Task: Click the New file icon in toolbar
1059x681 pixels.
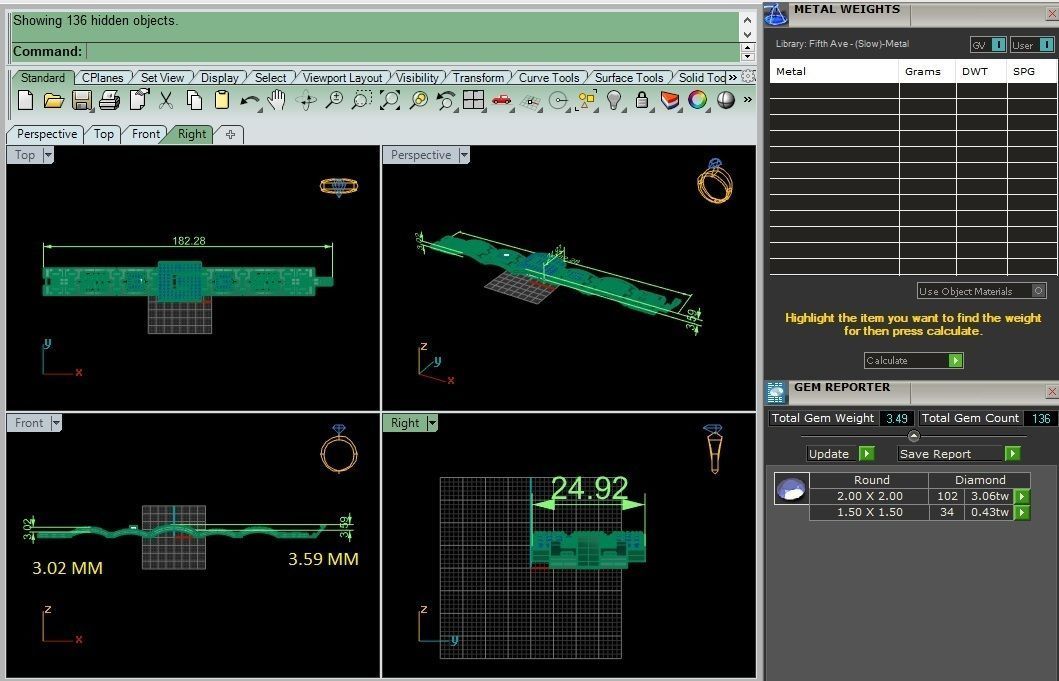Action: [x=25, y=101]
